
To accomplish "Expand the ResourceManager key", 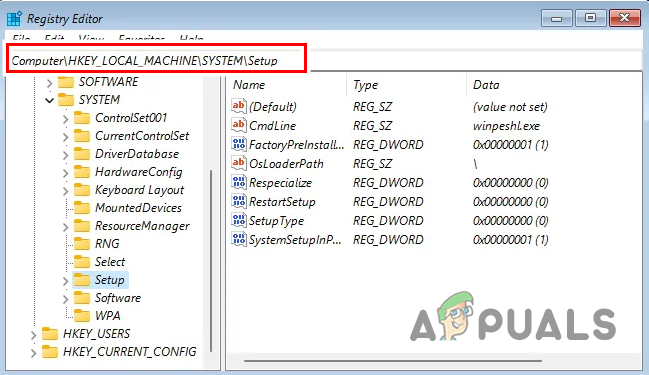I will pyautogui.click(x=65, y=227).
